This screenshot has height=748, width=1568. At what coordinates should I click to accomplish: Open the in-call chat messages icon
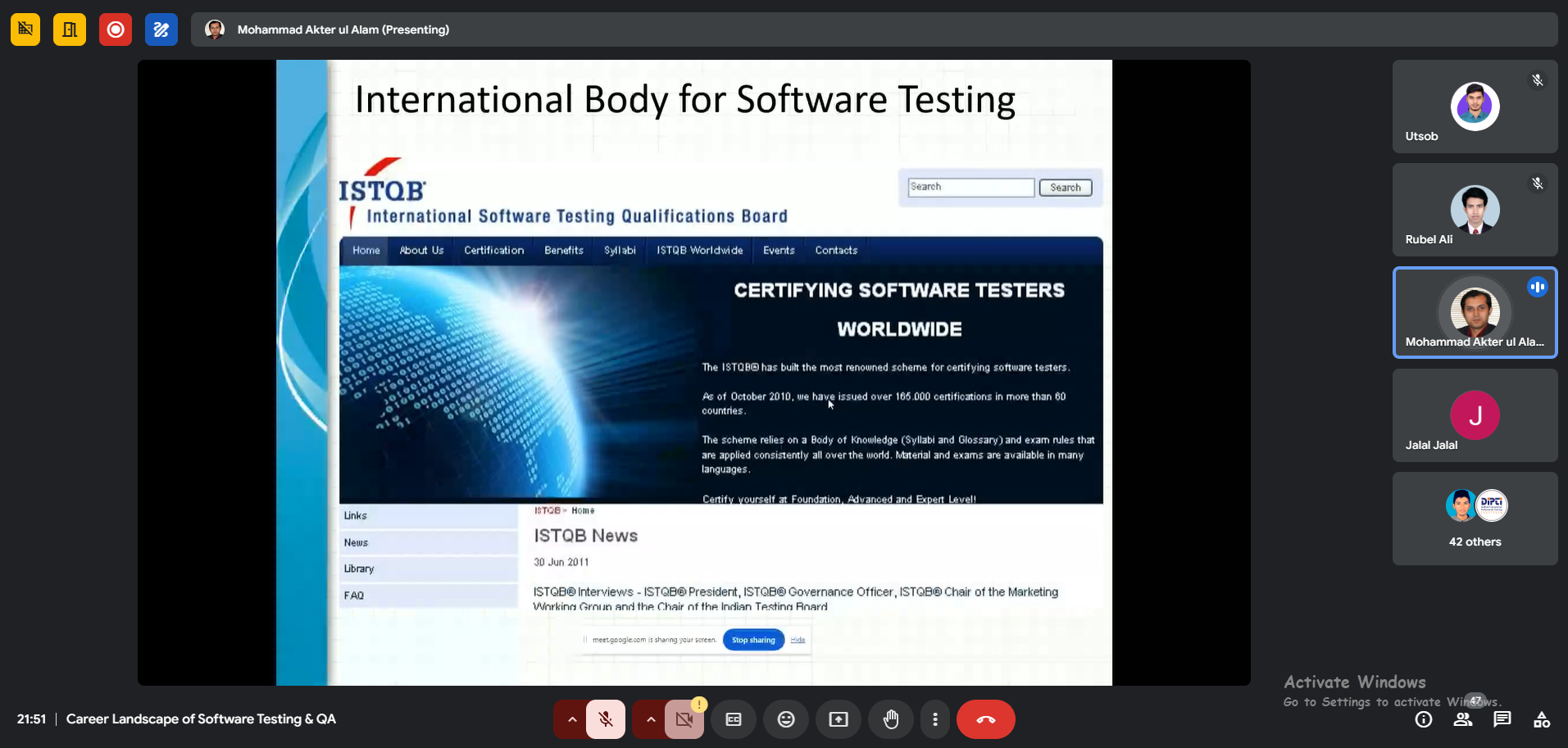click(1502, 719)
